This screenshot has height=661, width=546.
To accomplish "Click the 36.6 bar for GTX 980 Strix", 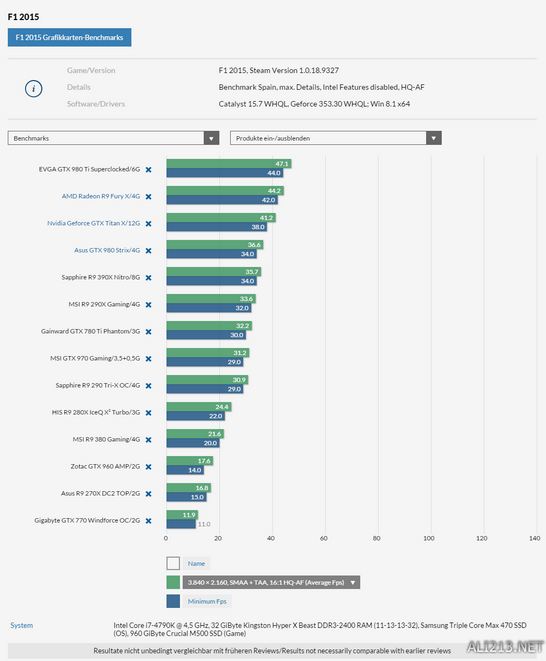I will 215,245.
